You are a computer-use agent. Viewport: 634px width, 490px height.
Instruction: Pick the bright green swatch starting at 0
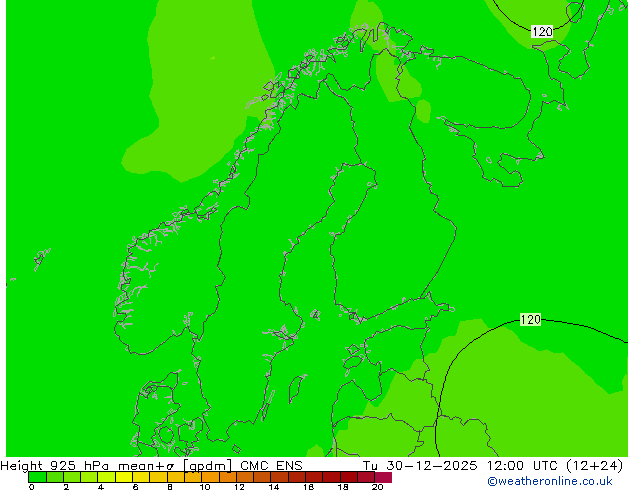pyautogui.click(x=37, y=477)
